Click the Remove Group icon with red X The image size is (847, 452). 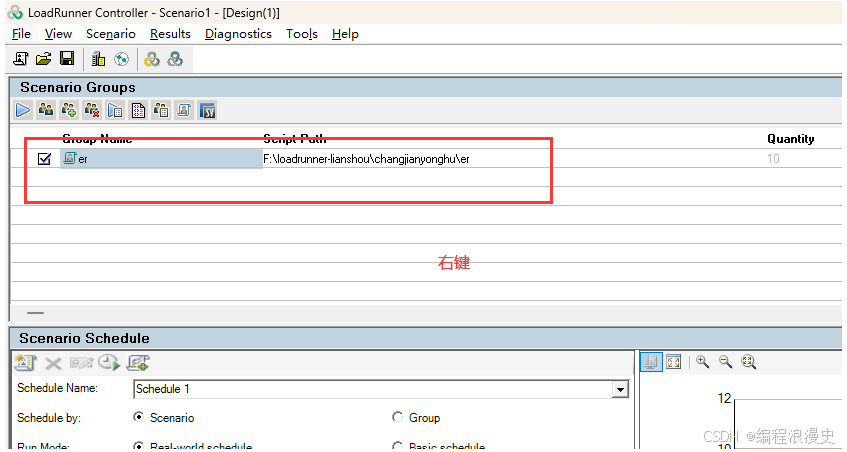(92, 110)
